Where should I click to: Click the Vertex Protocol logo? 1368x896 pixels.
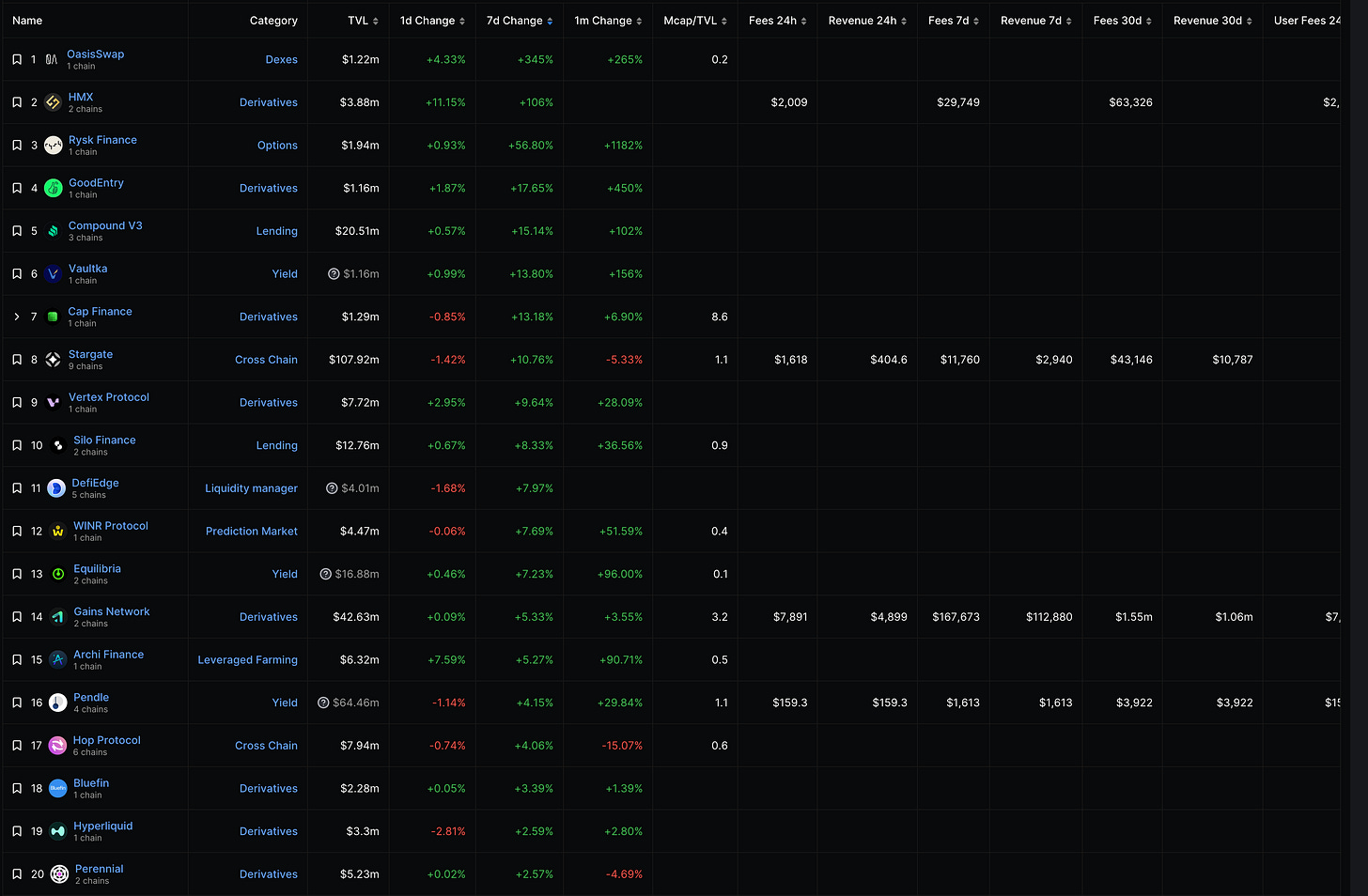point(54,403)
